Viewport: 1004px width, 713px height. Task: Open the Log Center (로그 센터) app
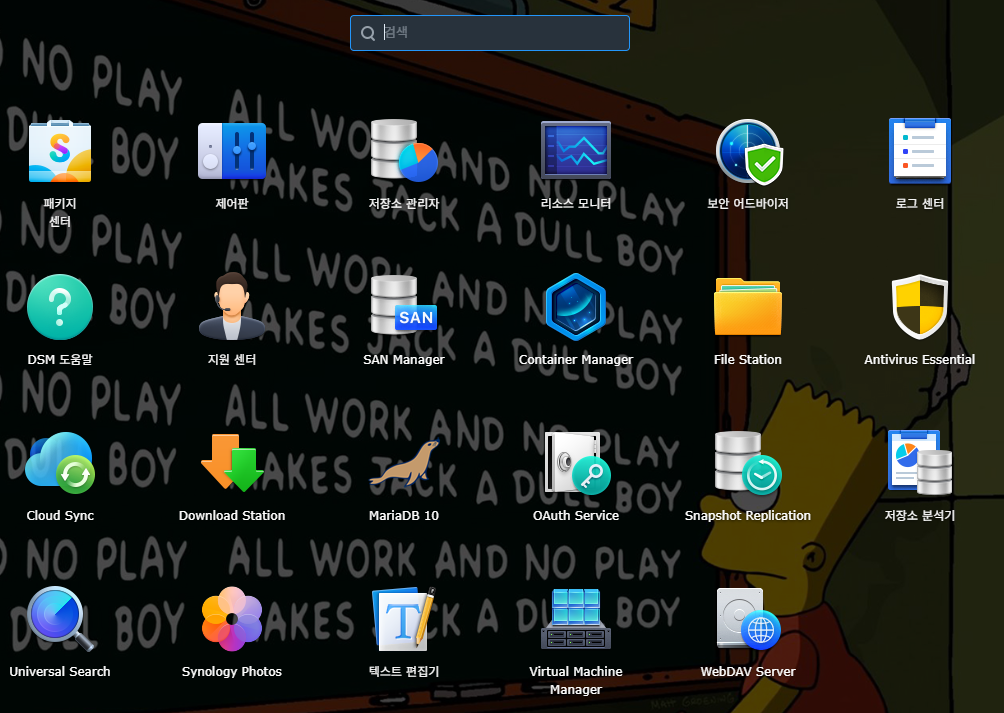920,152
